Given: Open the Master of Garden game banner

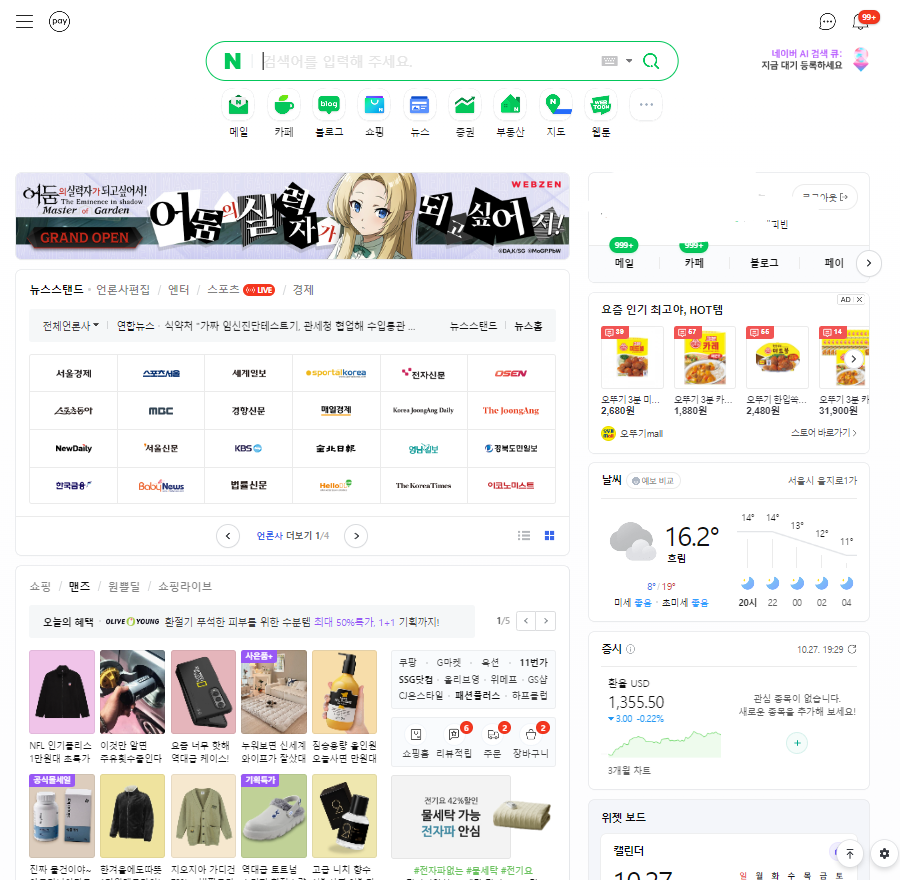Looking at the screenshot, I should (293, 216).
